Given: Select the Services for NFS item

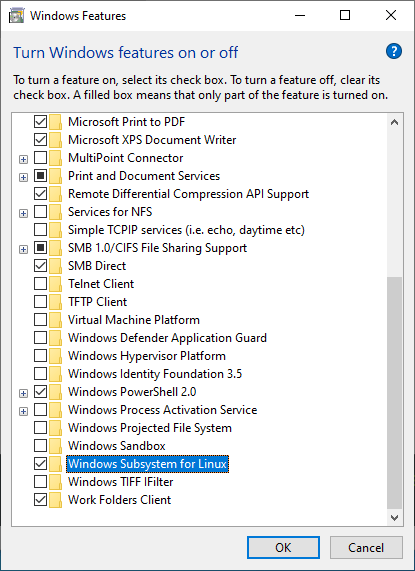Looking at the screenshot, I should (110, 212).
